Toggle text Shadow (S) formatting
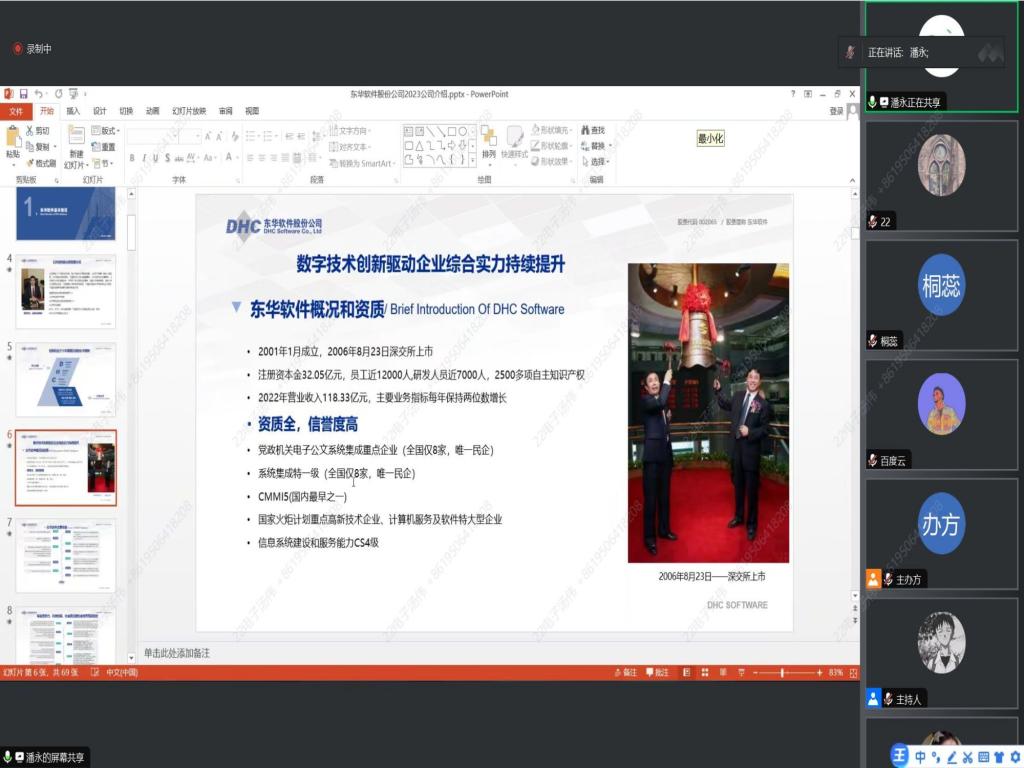 pos(167,158)
